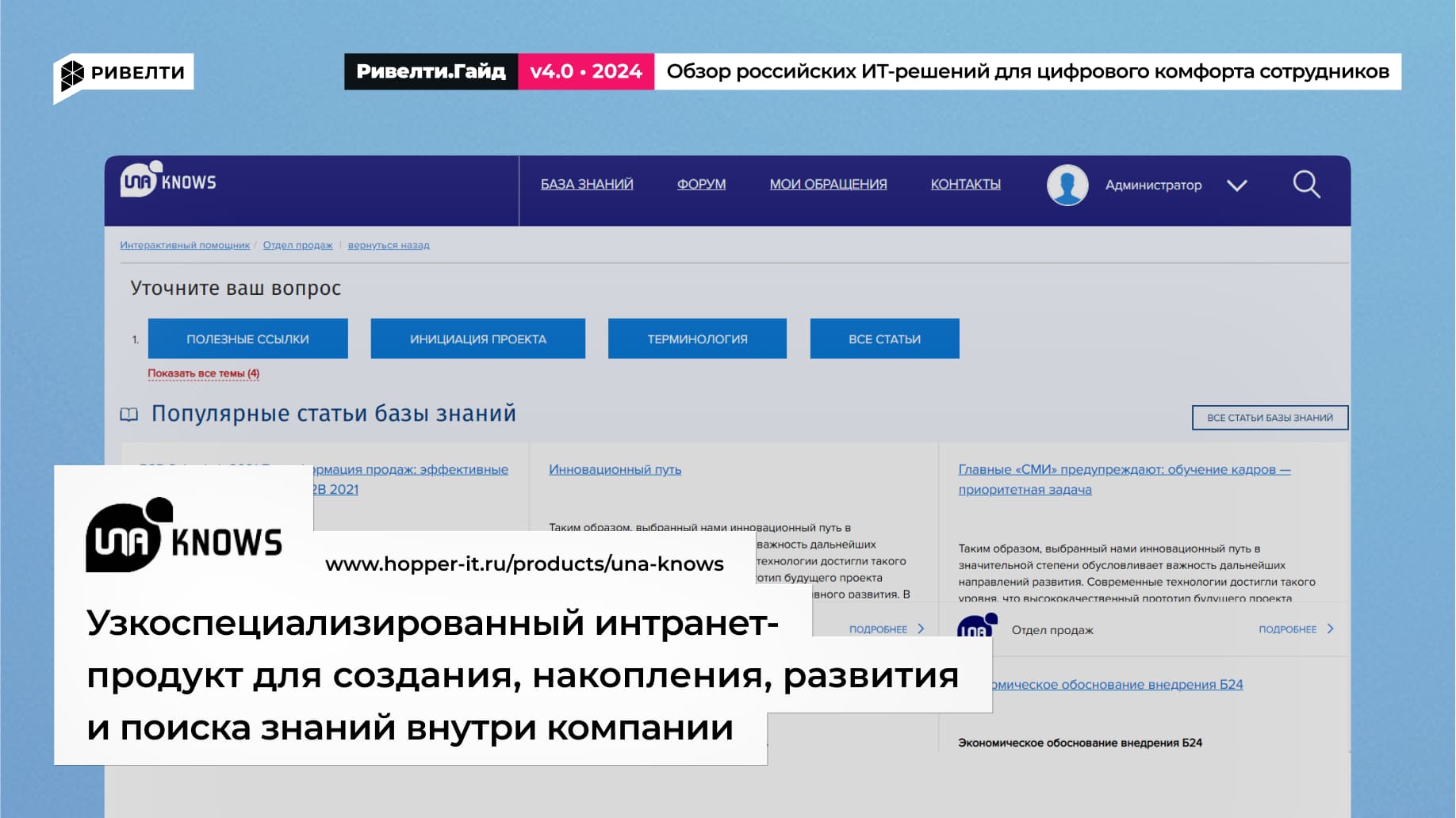The height and width of the screenshot is (818, 1456).
Task: Click the Rivelti logo at top left
Action: 124,73
